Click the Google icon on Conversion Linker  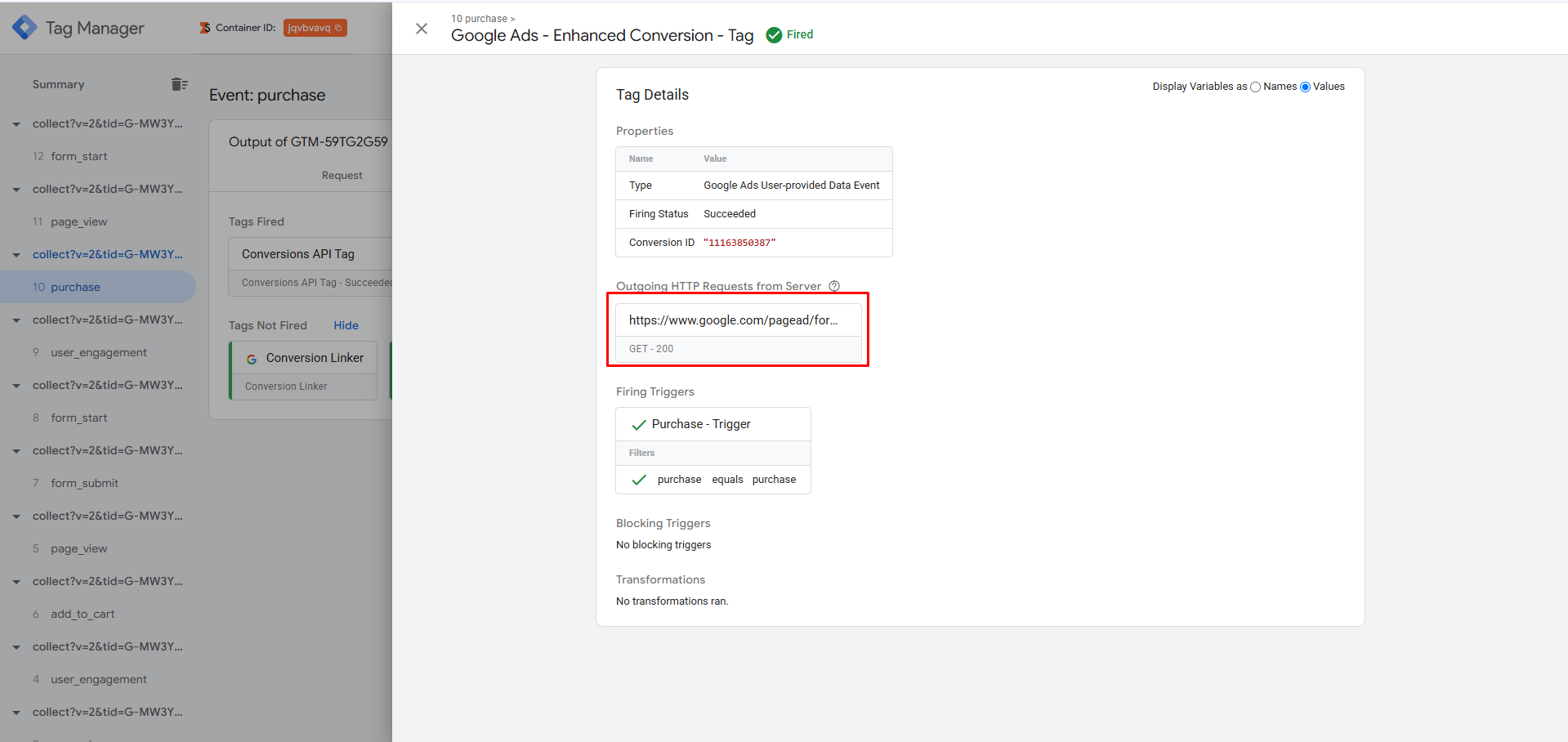click(252, 359)
